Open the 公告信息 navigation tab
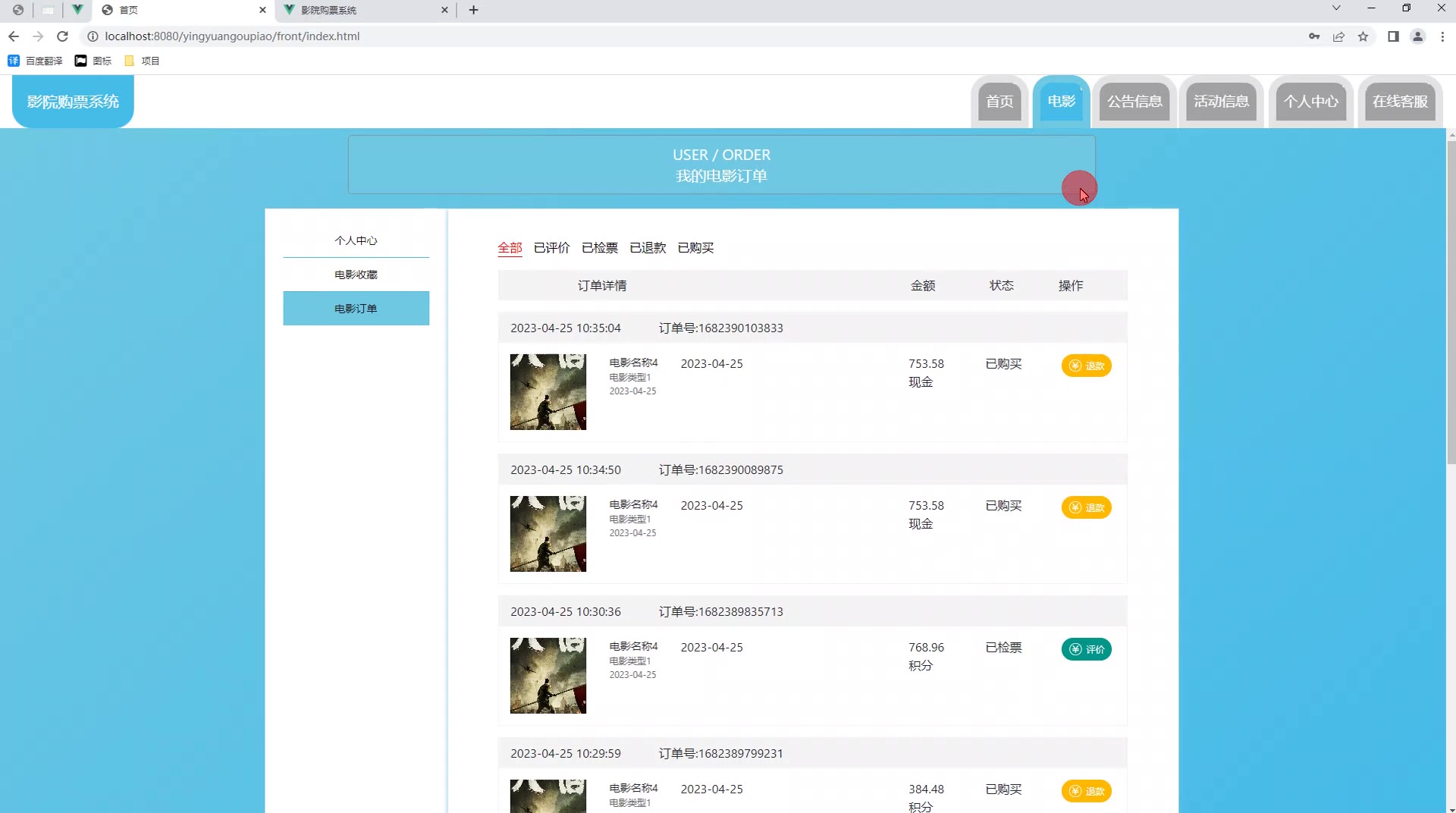 (x=1134, y=102)
